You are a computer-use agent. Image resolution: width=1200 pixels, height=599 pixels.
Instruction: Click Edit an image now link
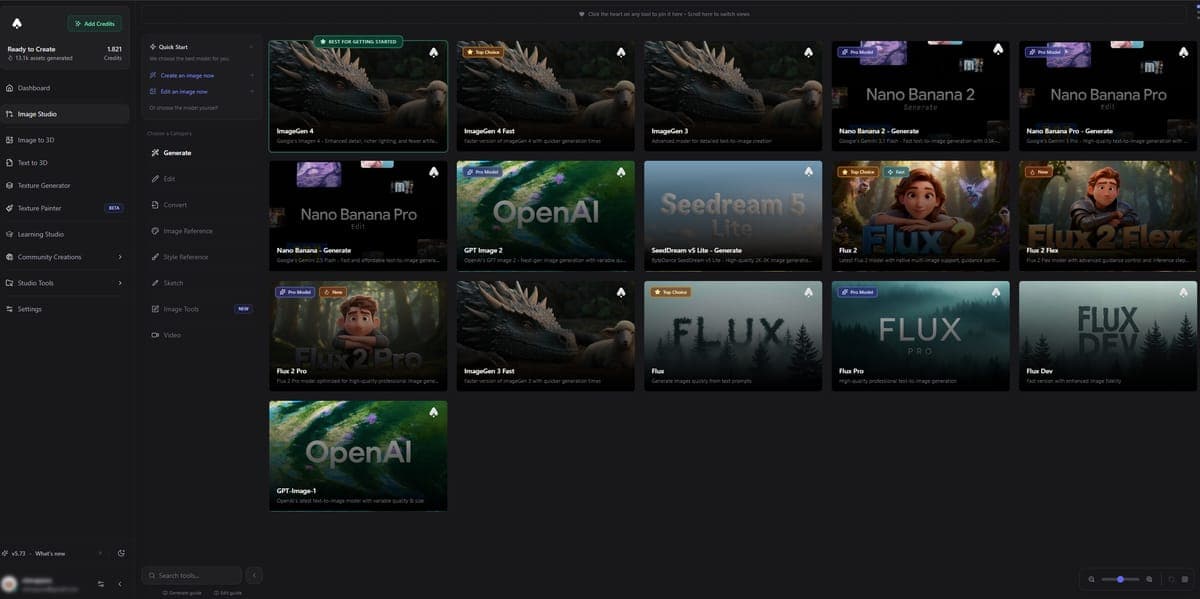coord(184,91)
